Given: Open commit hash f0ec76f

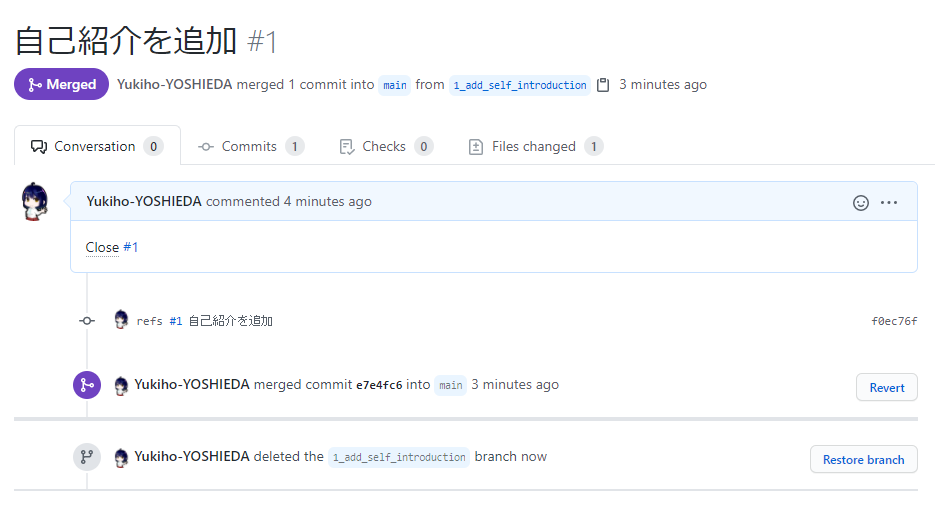Looking at the screenshot, I should coord(894,321).
